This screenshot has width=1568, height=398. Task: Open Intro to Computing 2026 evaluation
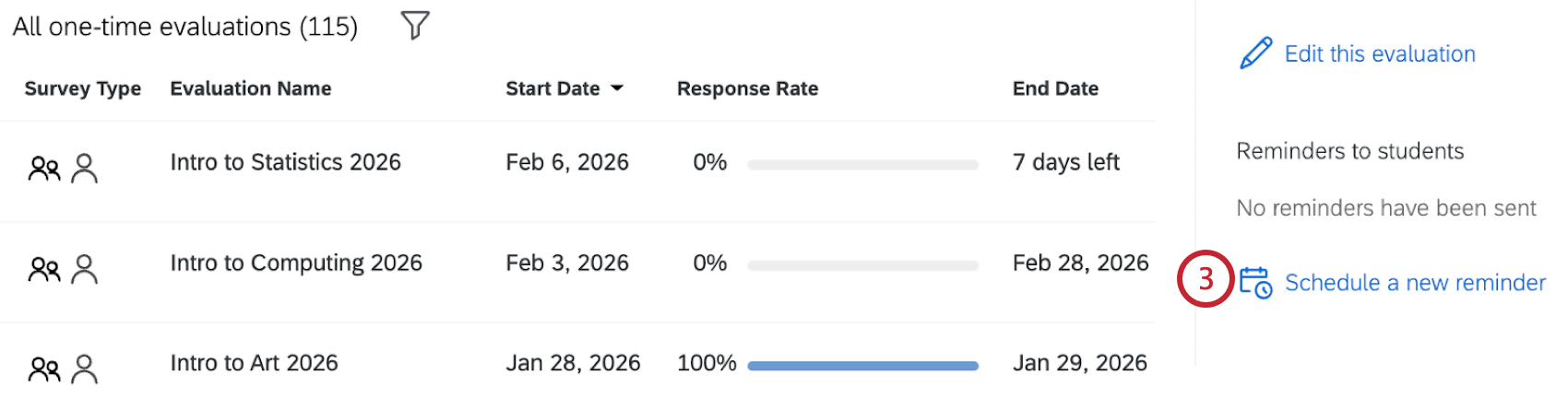[x=296, y=263]
